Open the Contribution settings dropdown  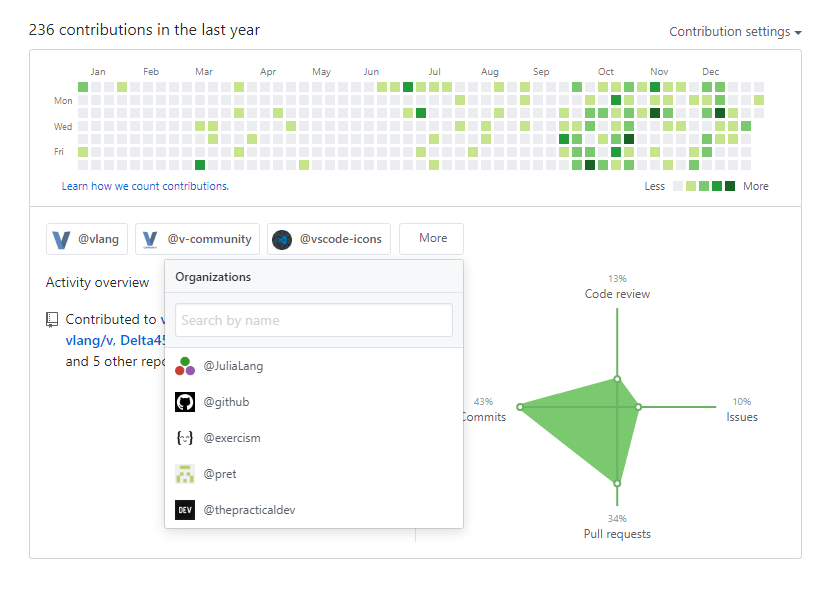tap(735, 32)
